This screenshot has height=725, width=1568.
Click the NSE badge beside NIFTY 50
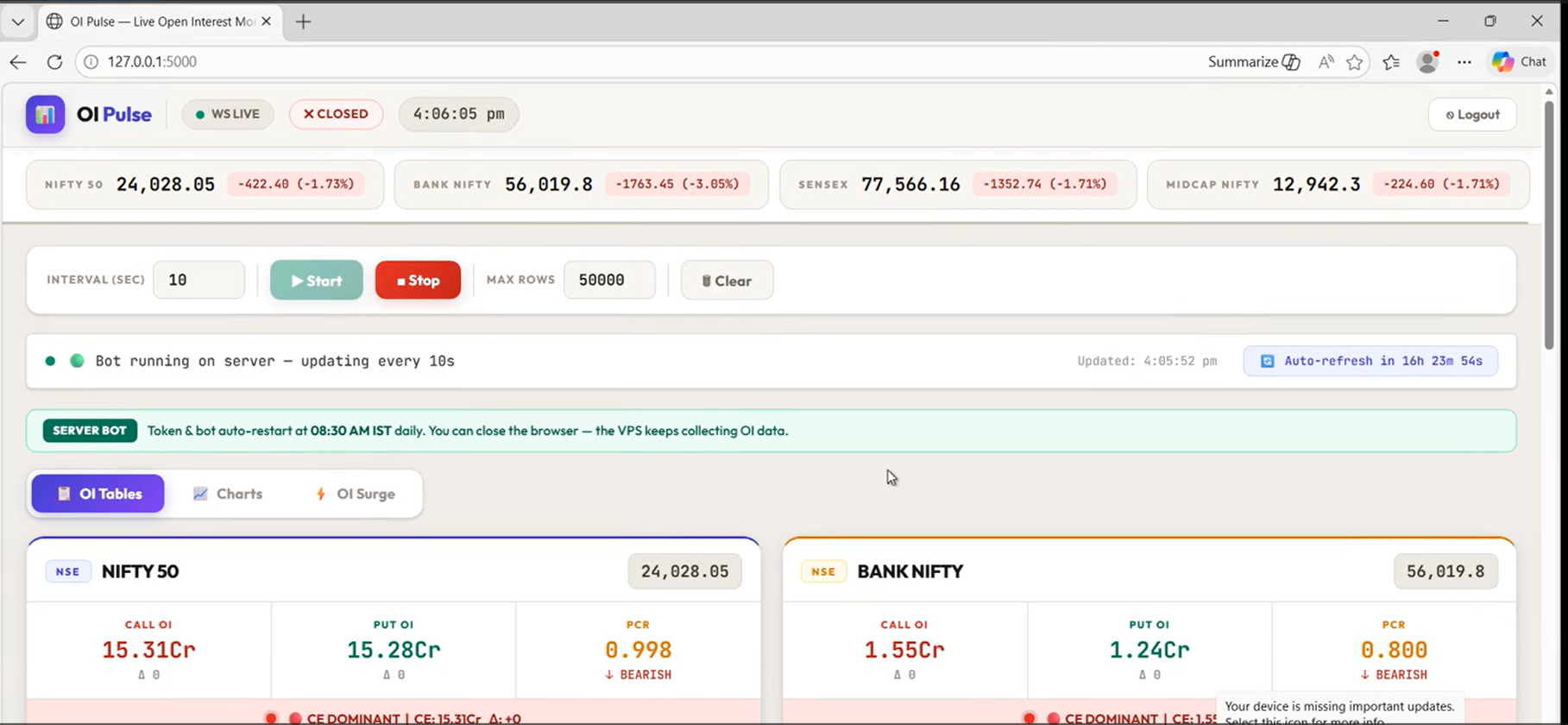point(68,571)
